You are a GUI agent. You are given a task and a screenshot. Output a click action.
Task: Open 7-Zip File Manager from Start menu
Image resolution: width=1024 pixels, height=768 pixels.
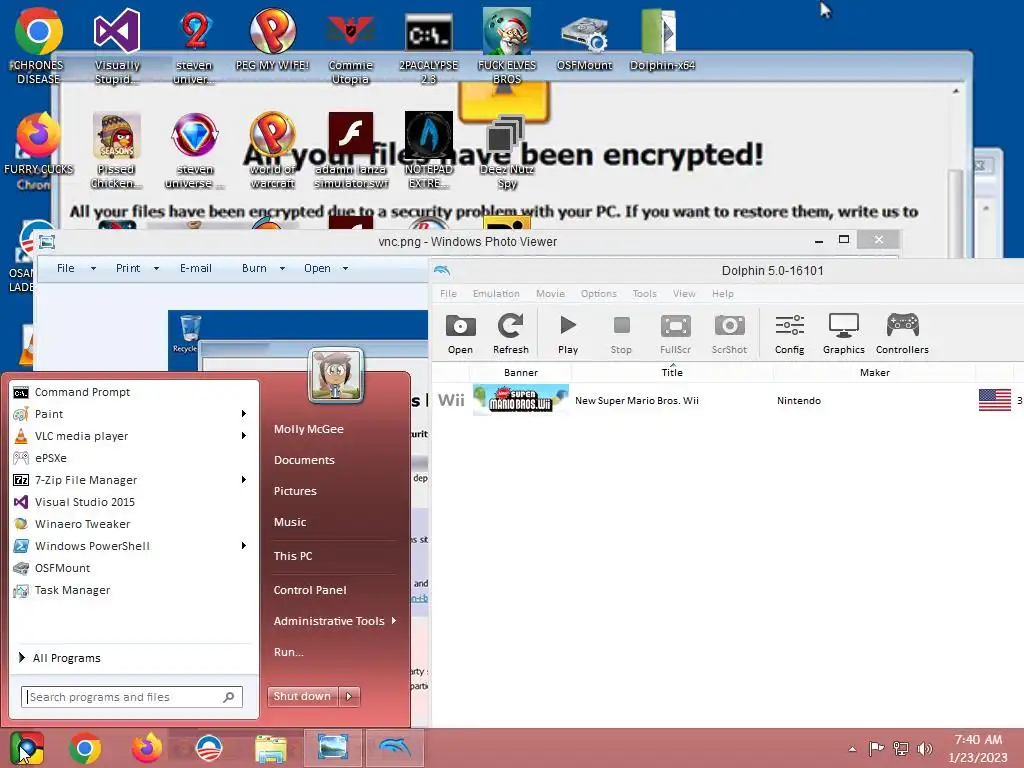[86, 480]
